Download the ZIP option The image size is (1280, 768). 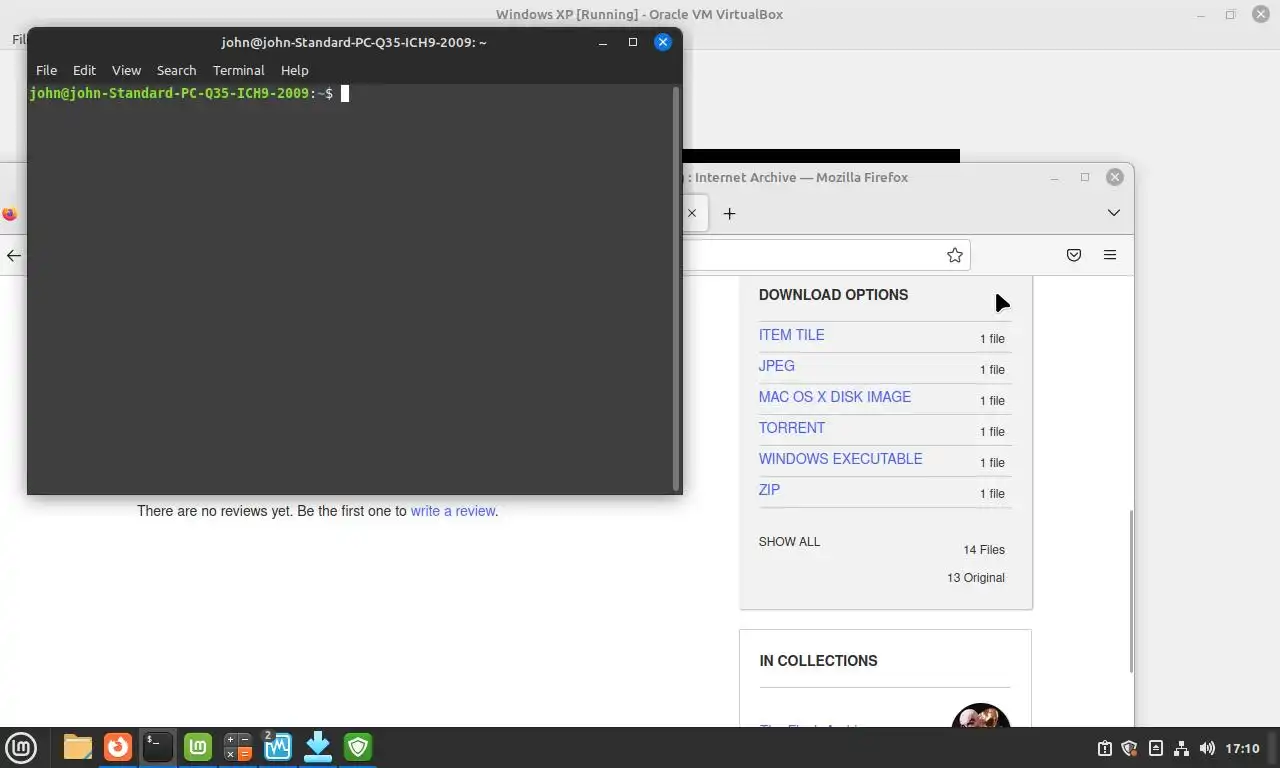coord(769,490)
